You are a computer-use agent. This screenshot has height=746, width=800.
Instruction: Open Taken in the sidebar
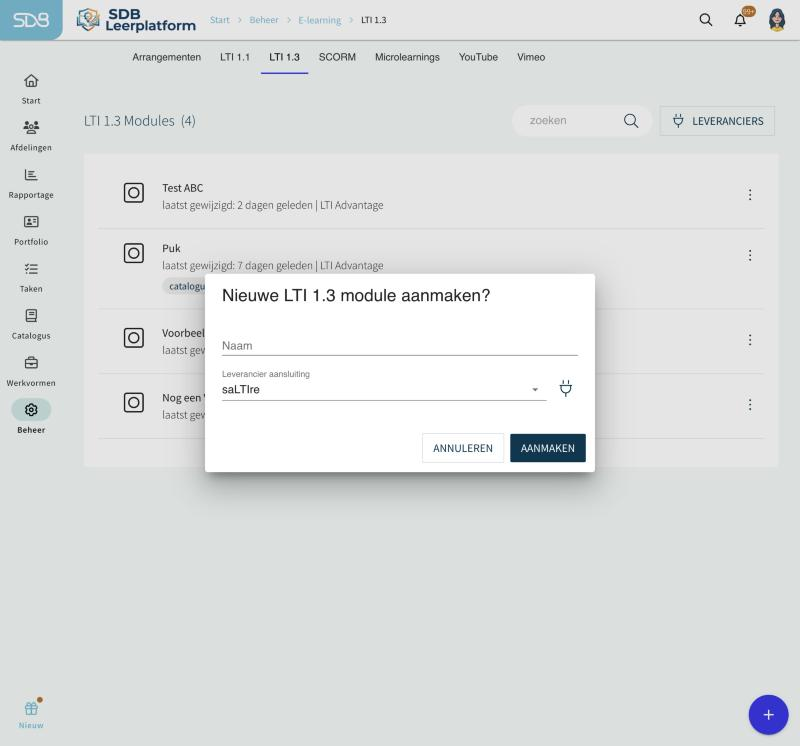tap(31, 277)
